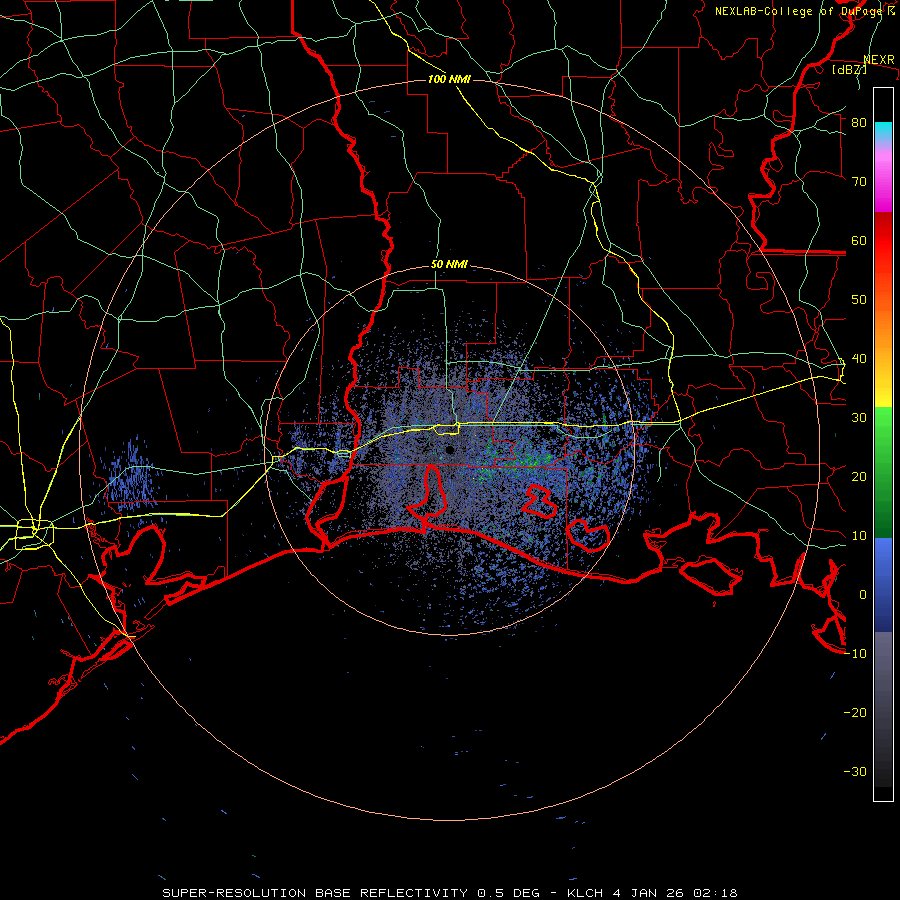Click the green band of the color scale

pyautogui.click(x=883, y=472)
